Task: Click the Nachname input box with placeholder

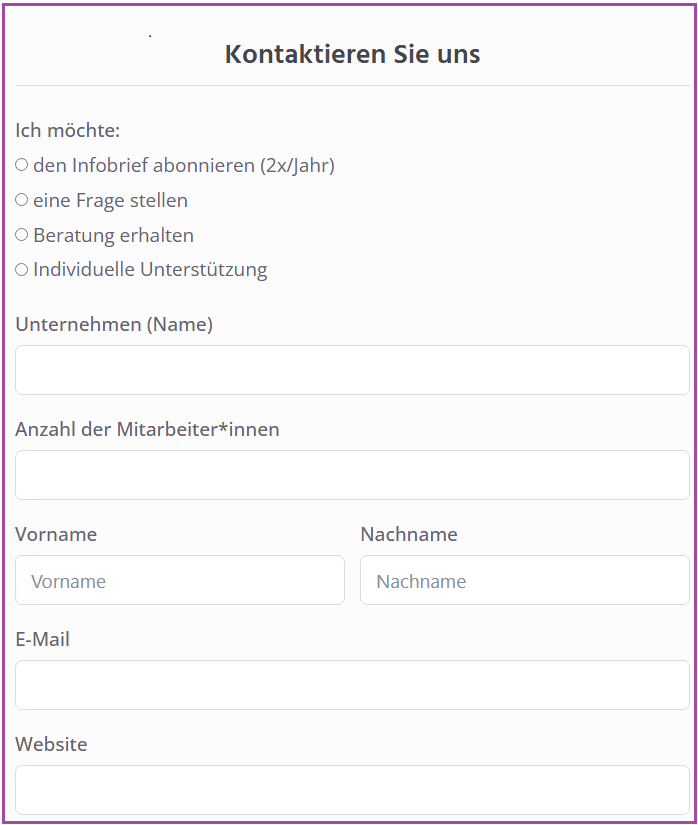Action: (525, 580)
